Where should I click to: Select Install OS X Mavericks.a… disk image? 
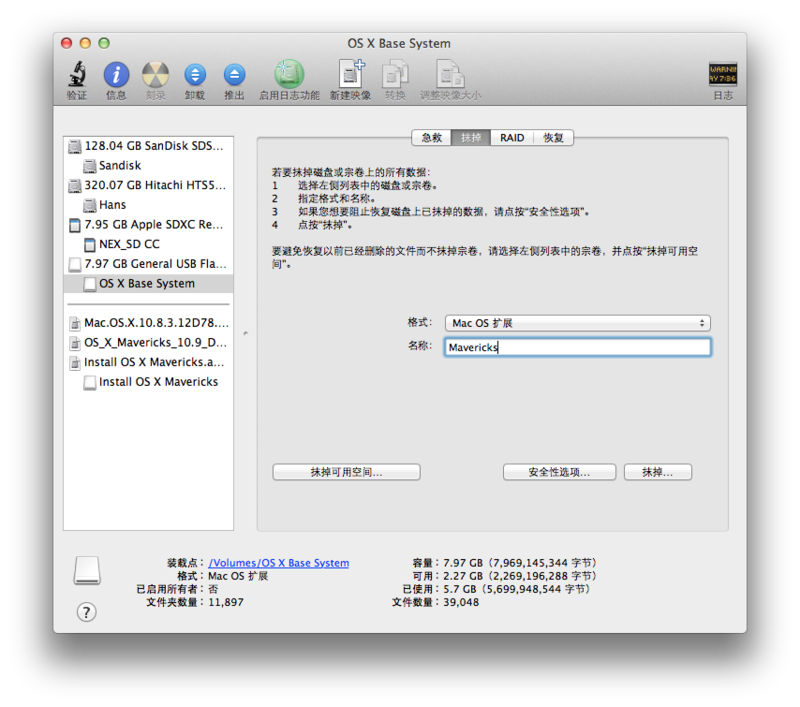pos(148,363)
